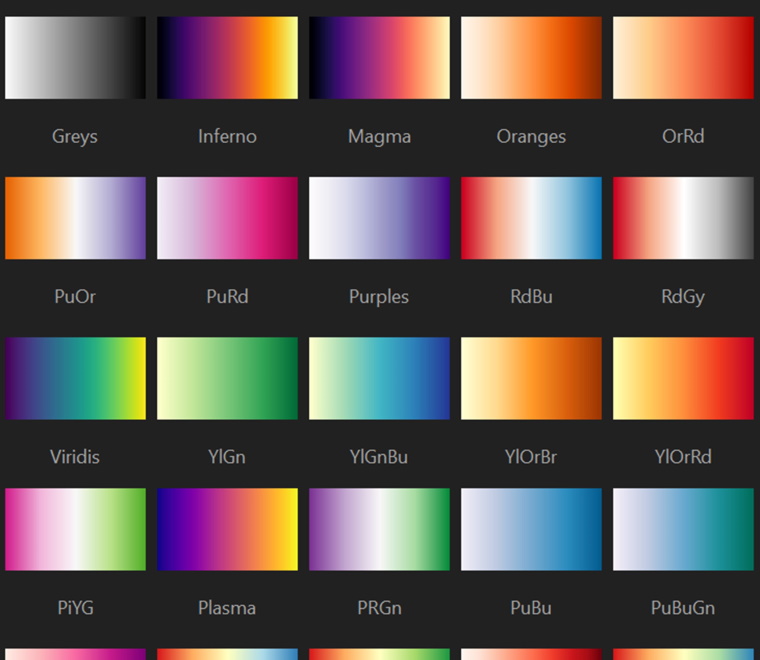The image size is (760, 660).
Task: Click the OrRd gradient swatch
Action: point(683,58)
